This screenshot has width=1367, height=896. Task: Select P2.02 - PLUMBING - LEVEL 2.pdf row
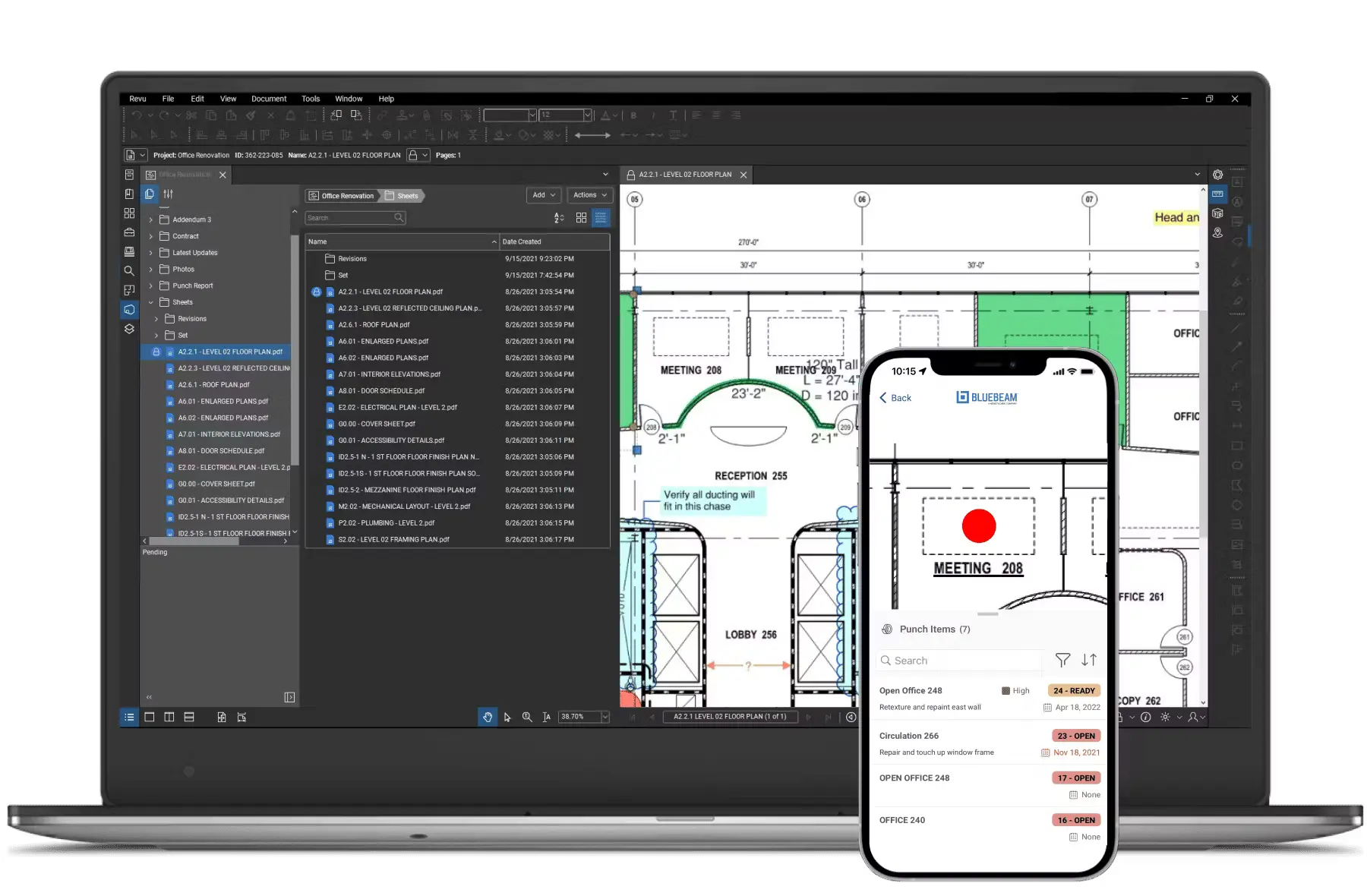(457, 523)
